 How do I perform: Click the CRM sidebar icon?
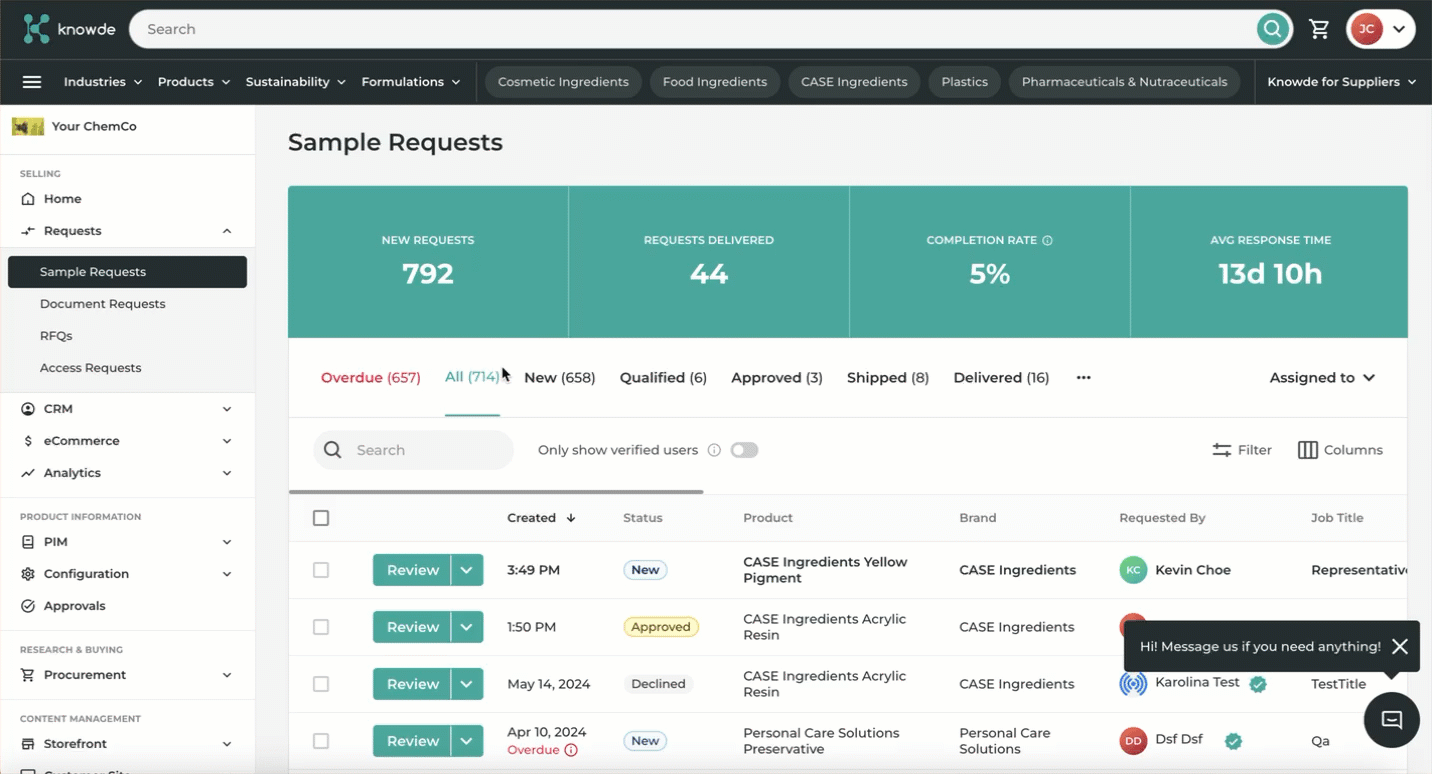28,409
